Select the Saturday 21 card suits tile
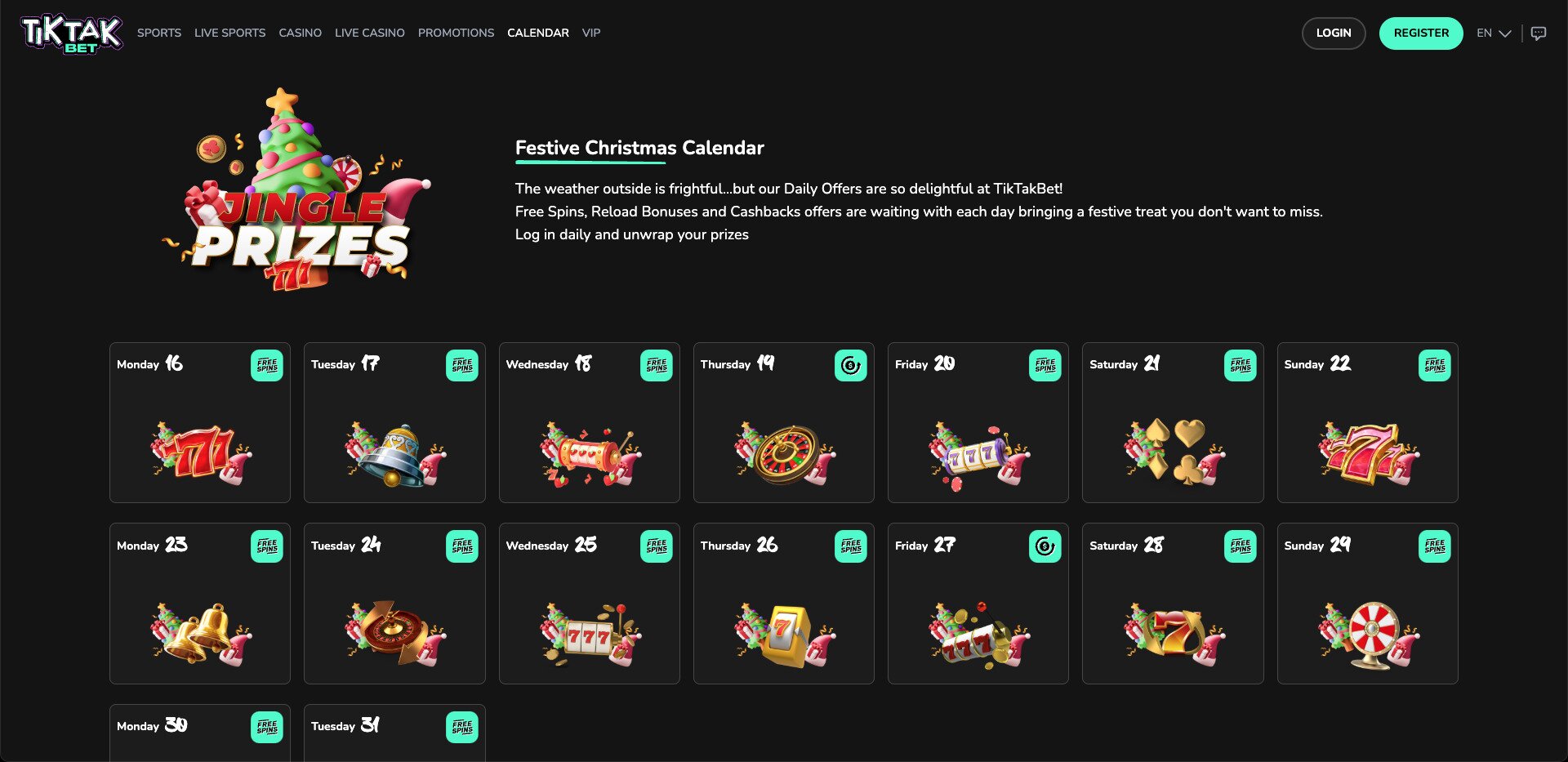Viewport: 1568px width, 762px height. coord(1173,422)
